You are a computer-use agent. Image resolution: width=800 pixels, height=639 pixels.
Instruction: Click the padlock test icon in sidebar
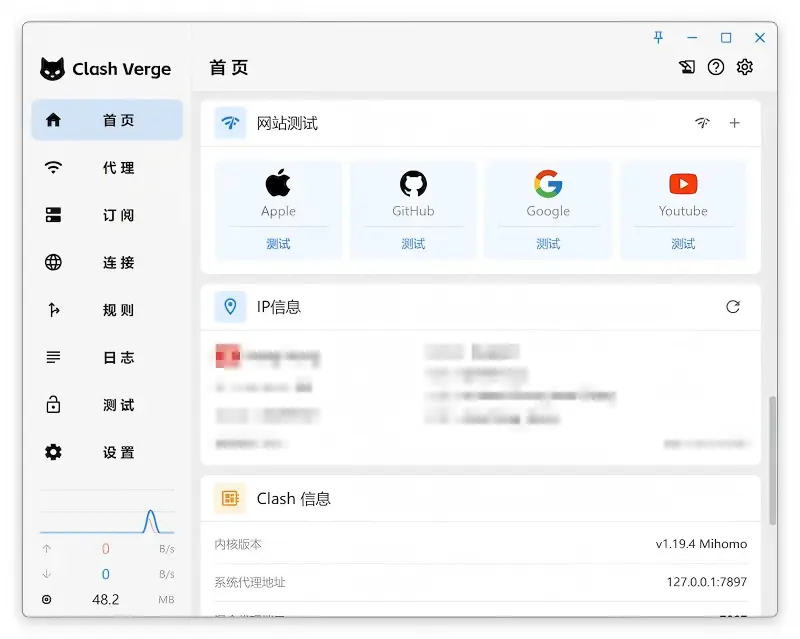53,405
